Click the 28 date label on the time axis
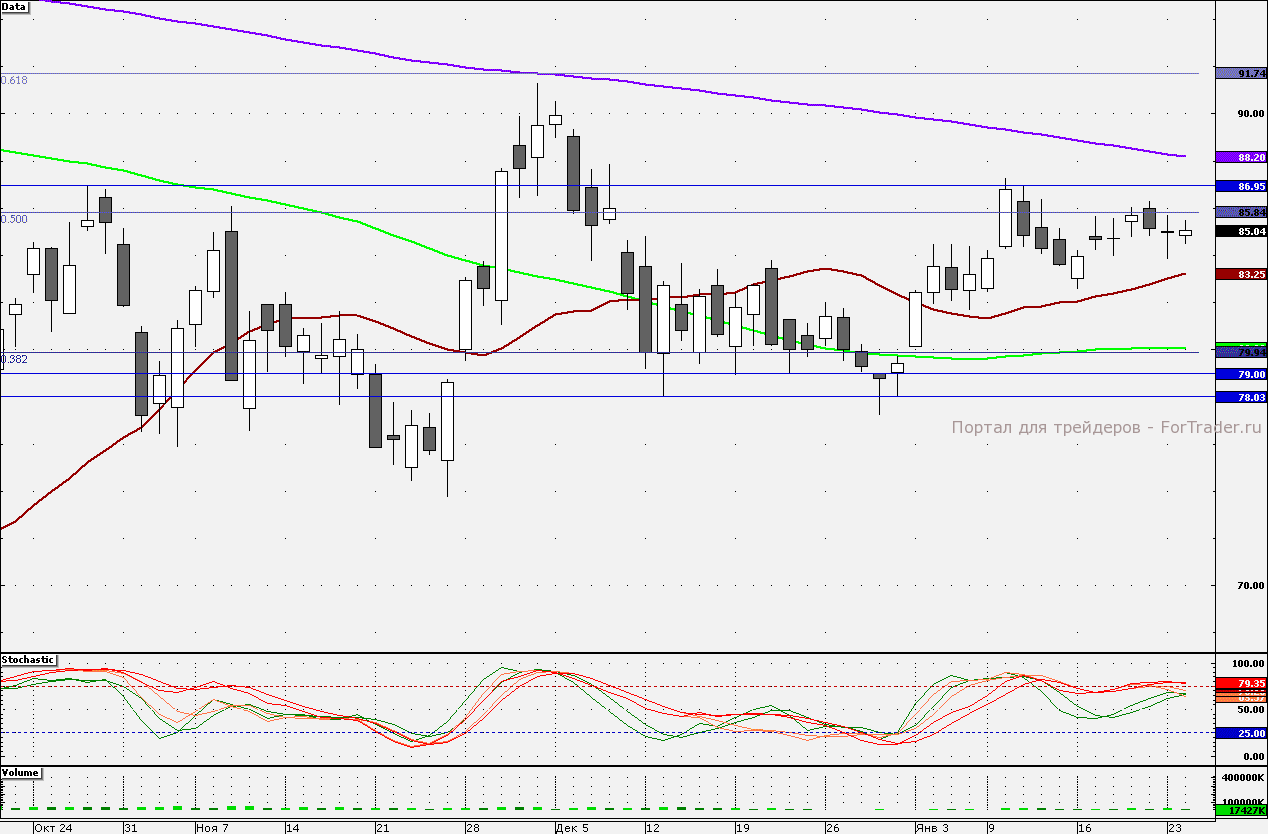1268x834 pixels. 473,828
